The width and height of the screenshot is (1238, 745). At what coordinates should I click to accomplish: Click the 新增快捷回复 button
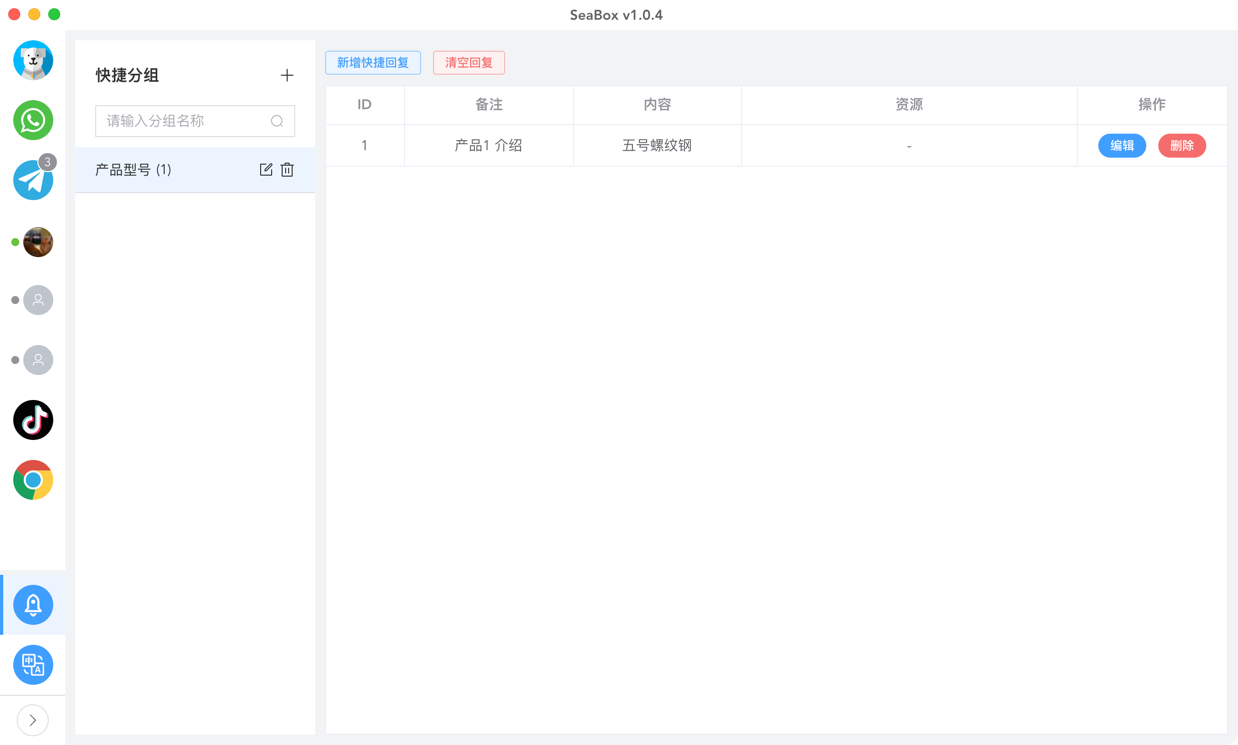(373, 63)
